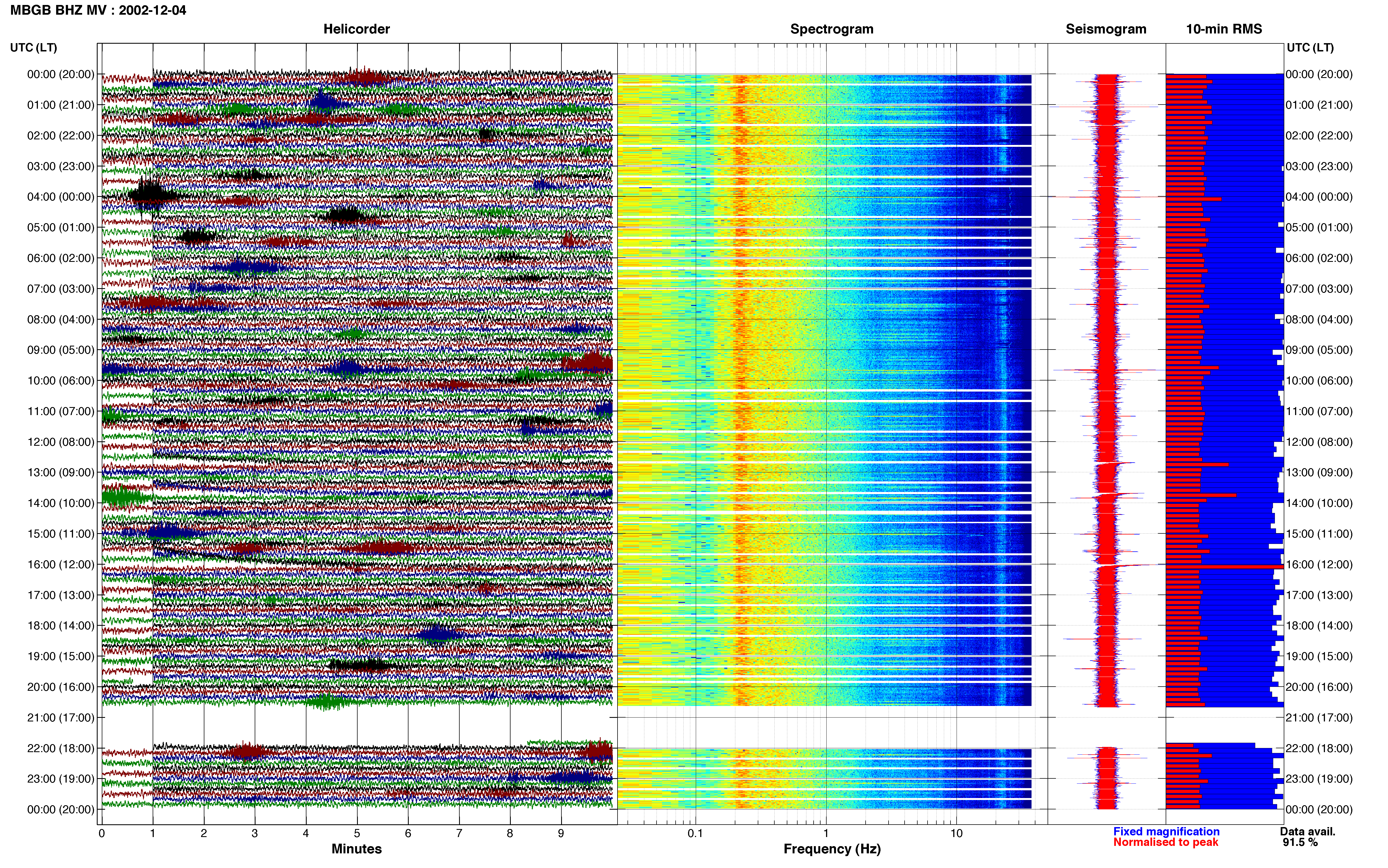Screen dimensions: 1388x868
Task: Click the Fixed magnification legend text
Action: pyautogui.click(x=1166, y=831)
